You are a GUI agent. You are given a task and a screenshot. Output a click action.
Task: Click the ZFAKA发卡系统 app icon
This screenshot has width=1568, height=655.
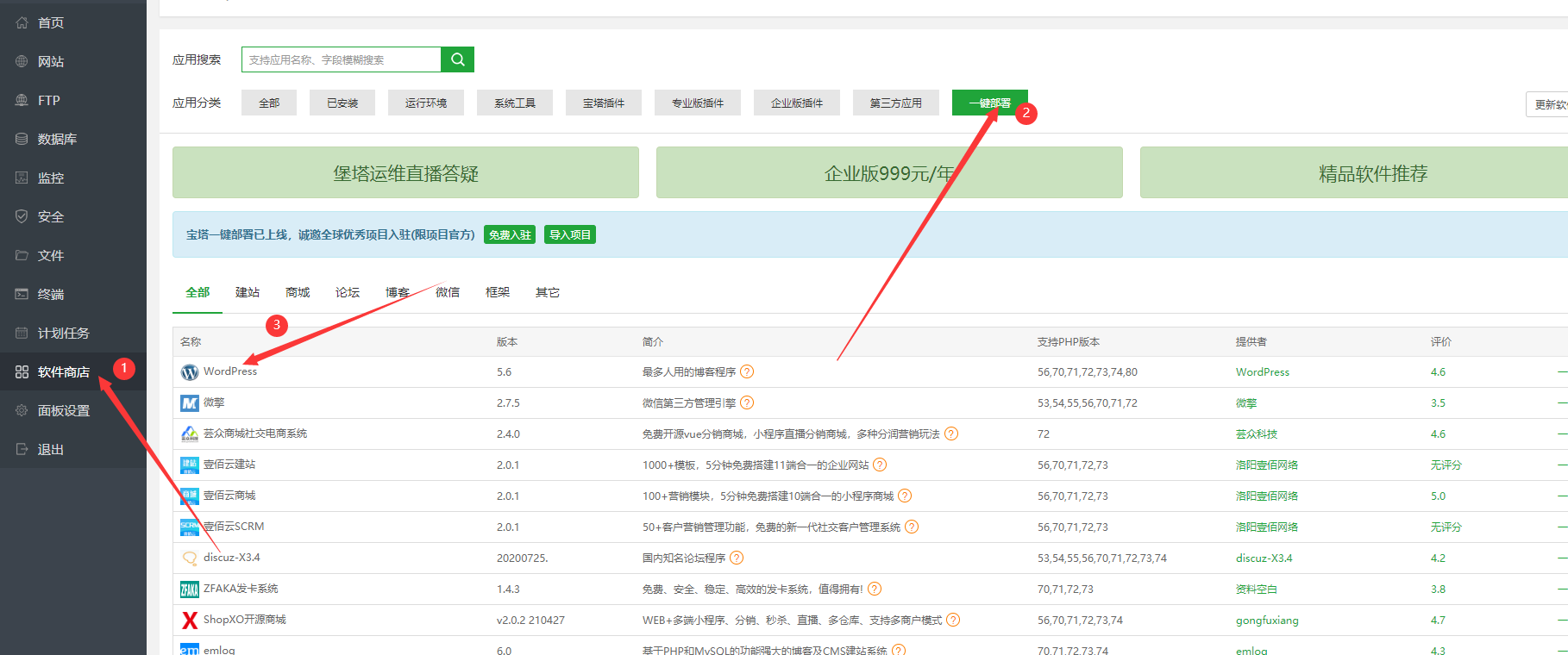pyautogui.click(x=190, y=589)
